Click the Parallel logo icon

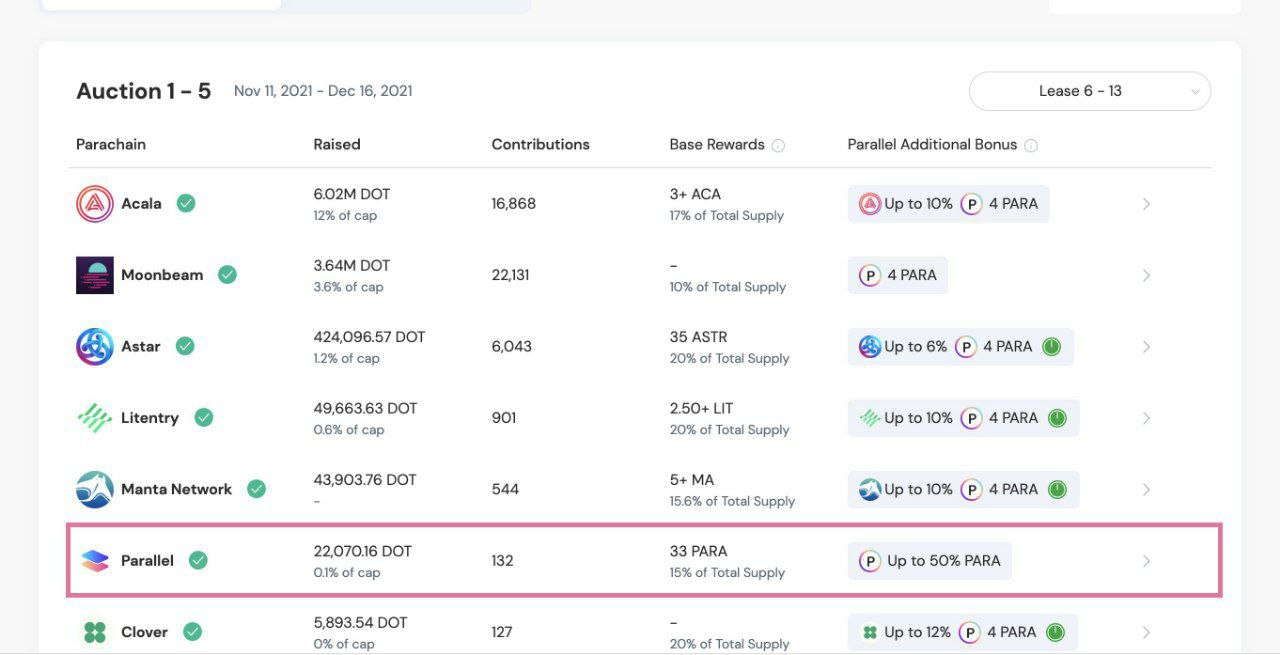[x=95, y=561]
